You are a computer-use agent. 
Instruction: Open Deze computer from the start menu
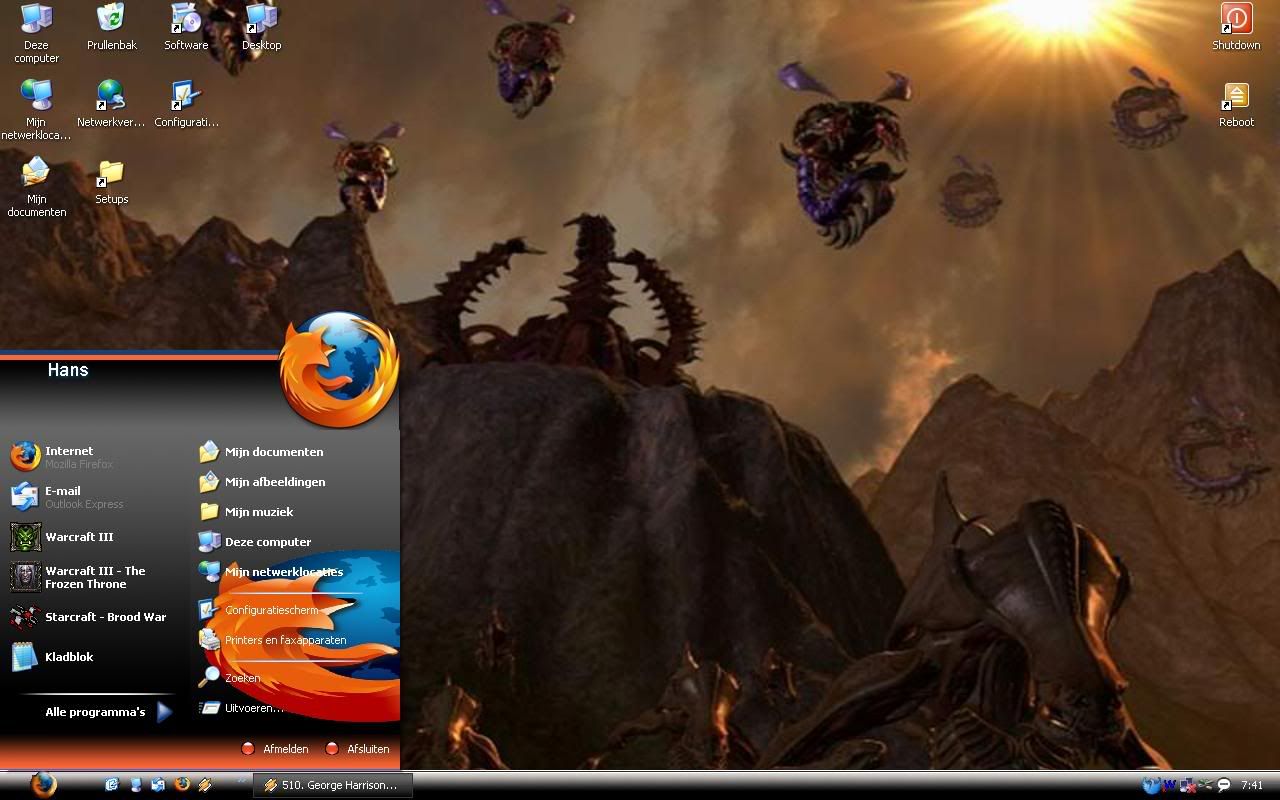click(x=256, y=542)
